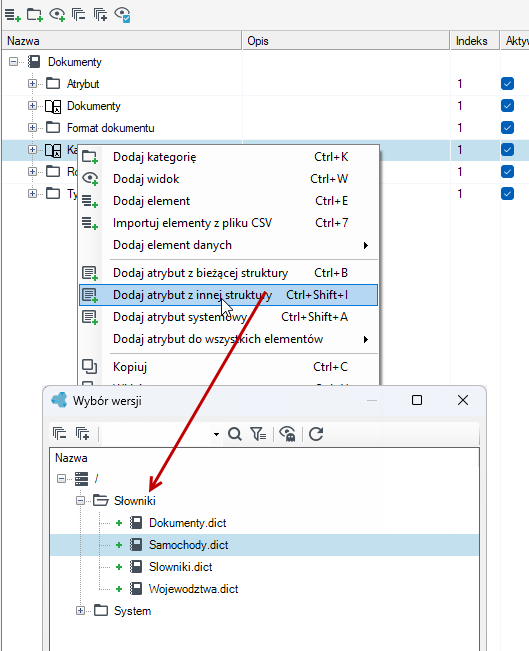Choose Kopiuj from the context menu
The height and width of the screenshot is (651, 529).
pos(228,367)
